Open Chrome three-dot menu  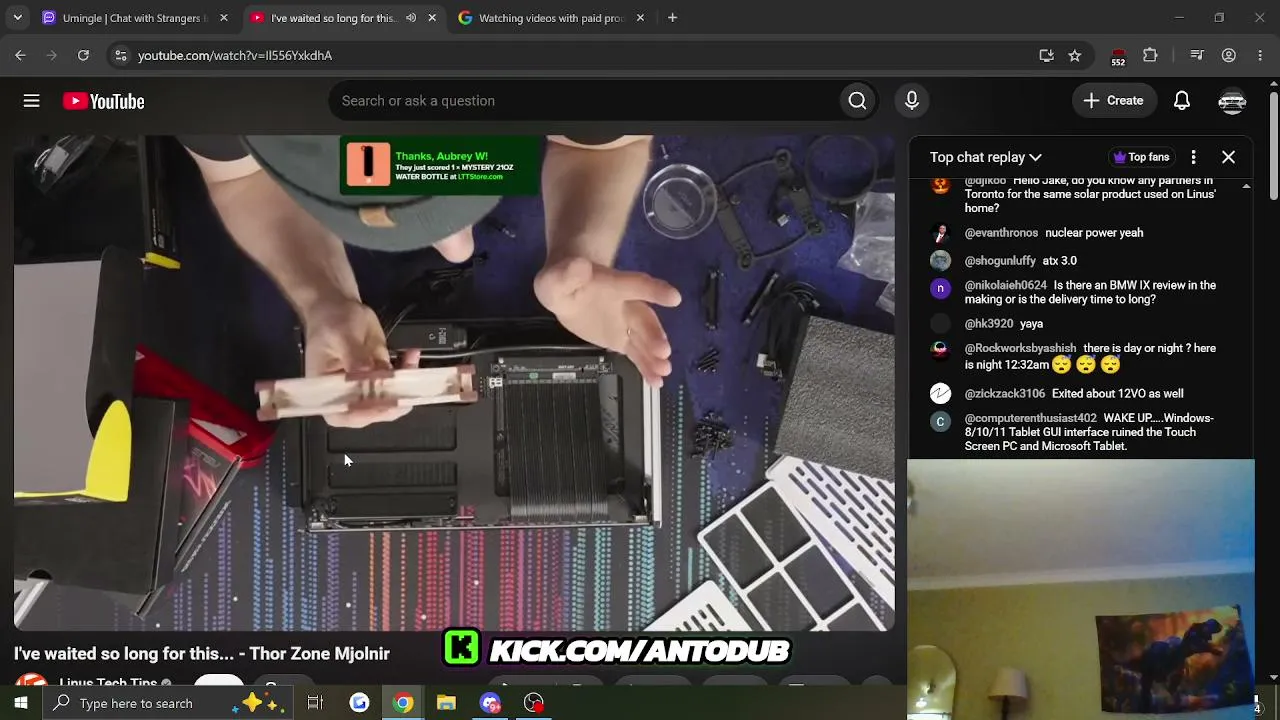1260,56
